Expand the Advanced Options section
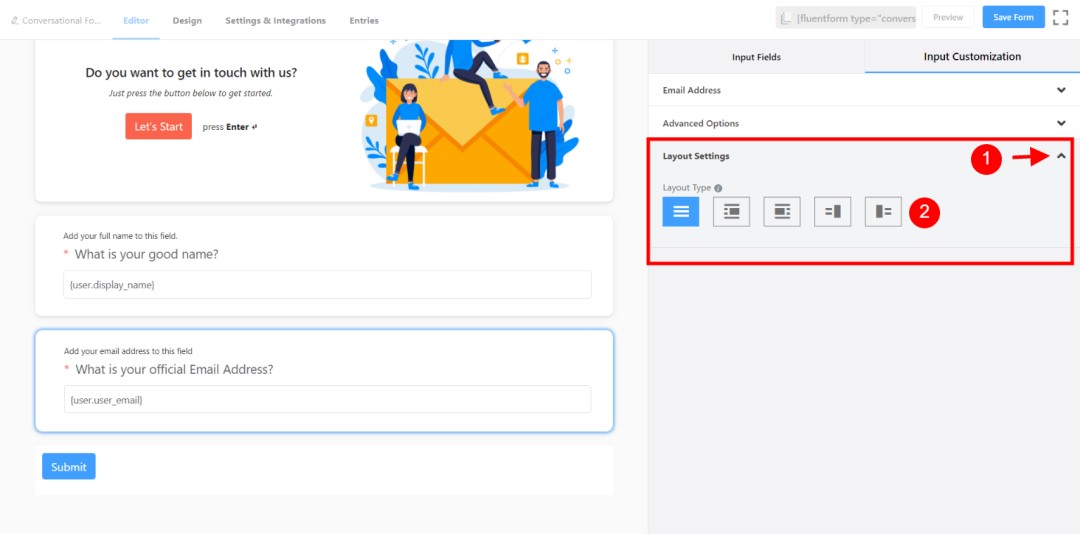The width and height of the screenshot is (1080, 534). tap(864, 123)
